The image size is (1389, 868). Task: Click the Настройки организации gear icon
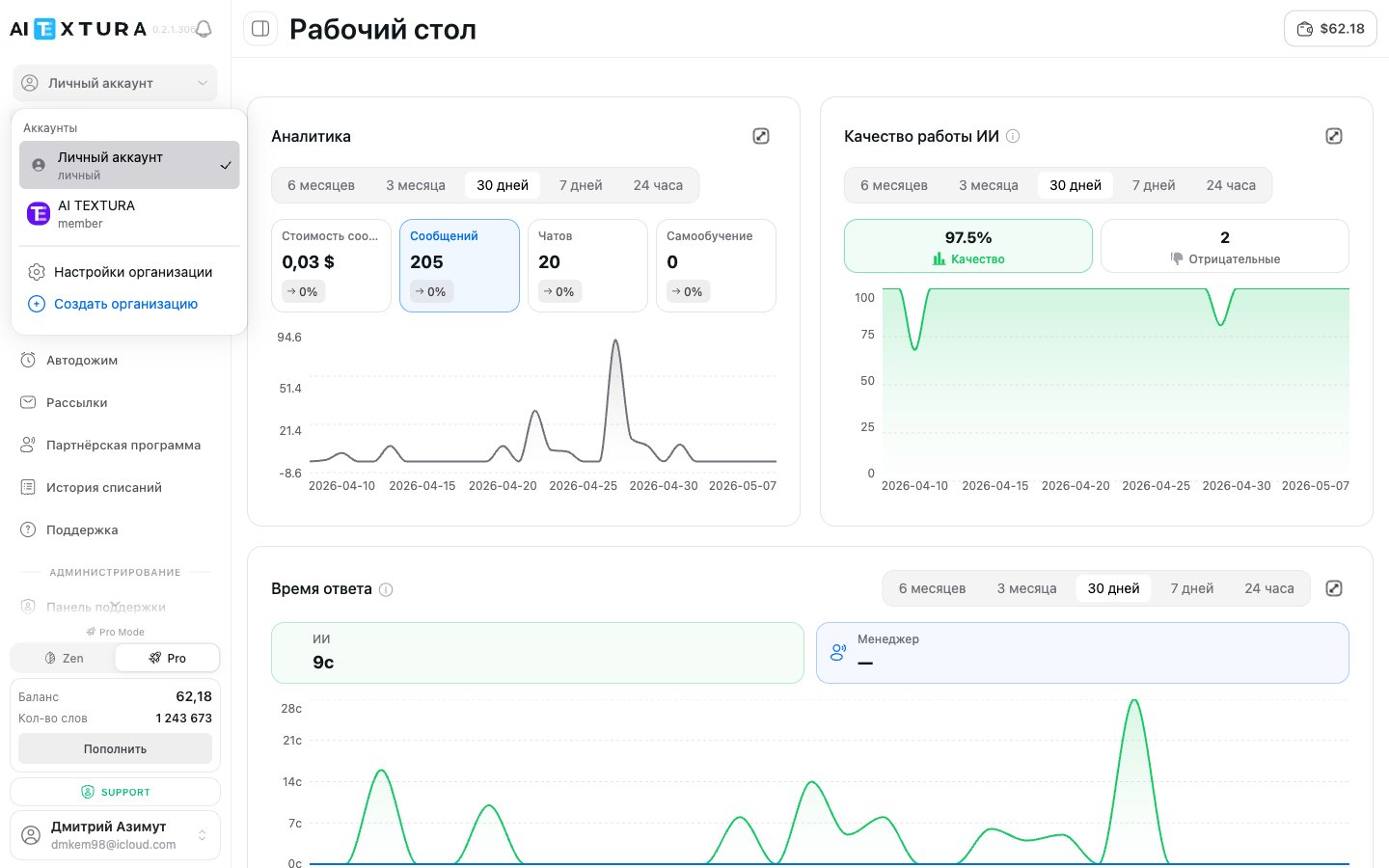tap(37, 272)
